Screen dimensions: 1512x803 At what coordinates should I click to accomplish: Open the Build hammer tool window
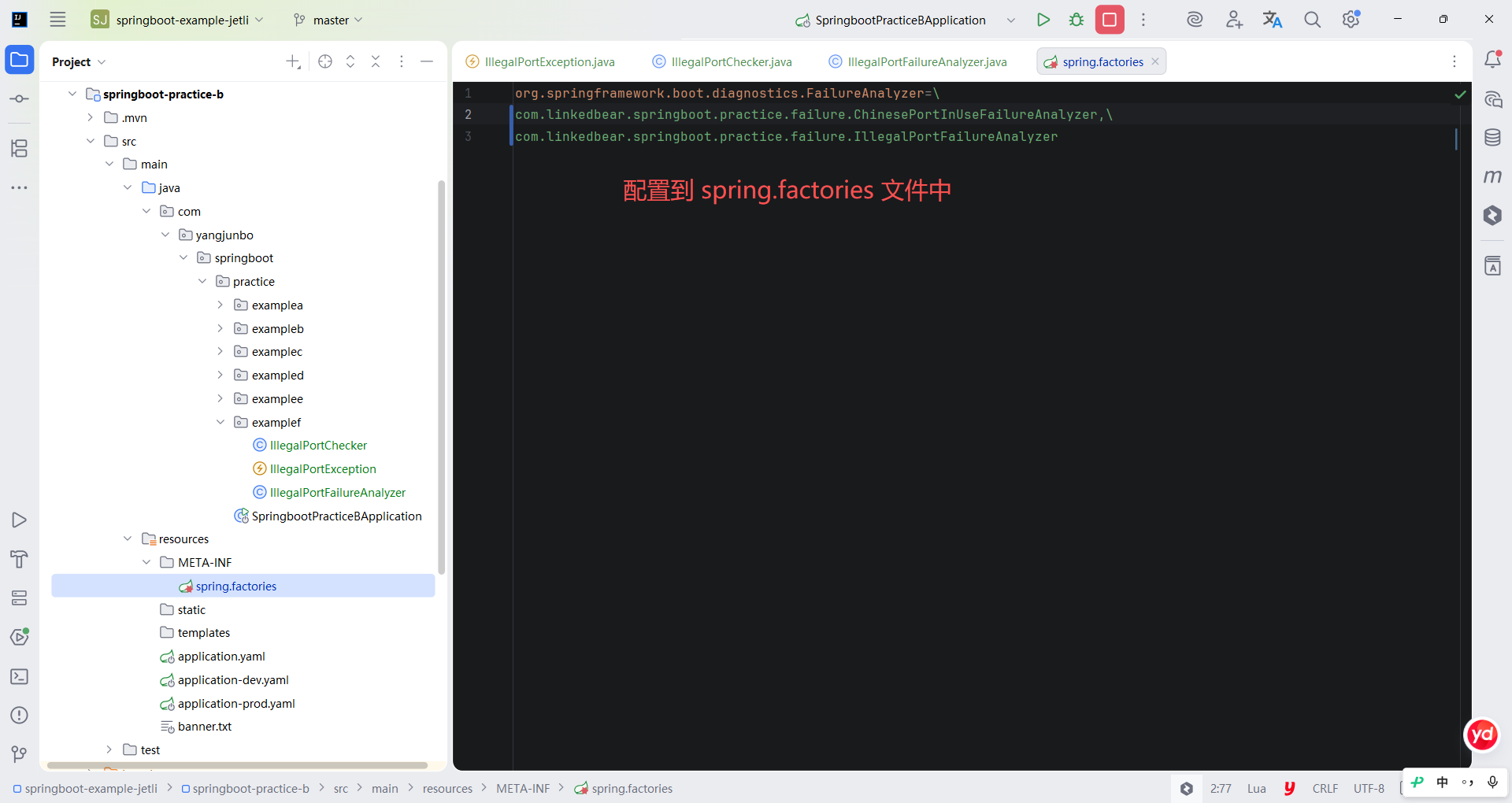pyautogui.click(x=20, y=559)
